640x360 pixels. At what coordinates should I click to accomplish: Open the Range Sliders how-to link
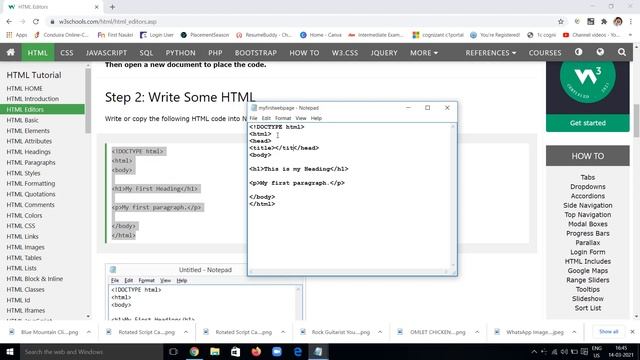[x=588, y=280]
